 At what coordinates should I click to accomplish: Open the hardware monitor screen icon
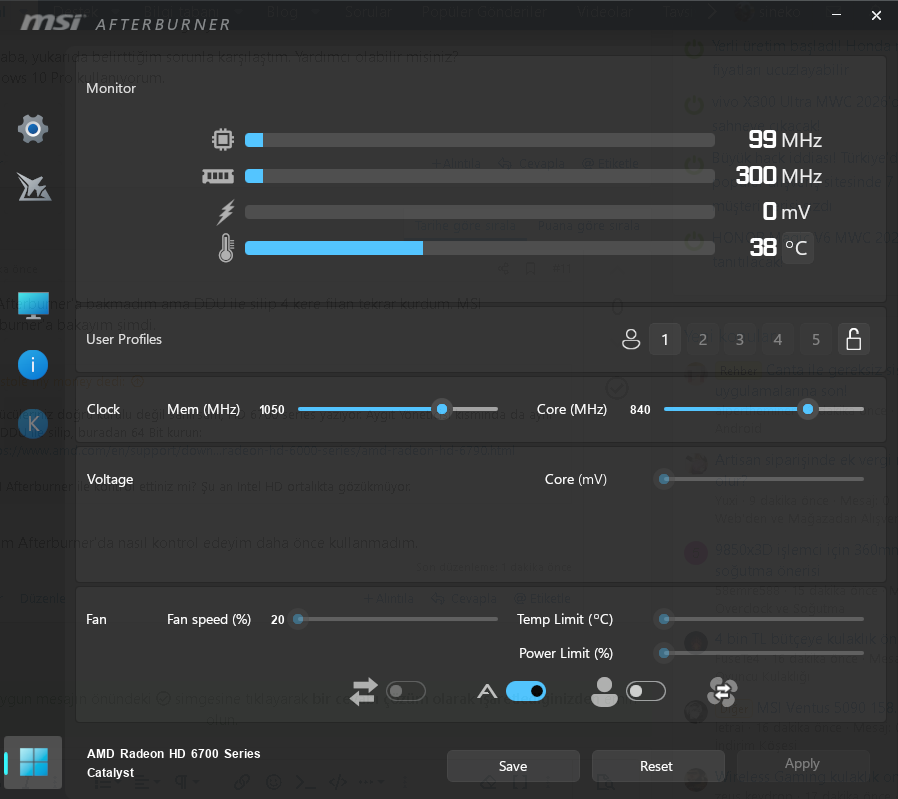click(33, 306)
